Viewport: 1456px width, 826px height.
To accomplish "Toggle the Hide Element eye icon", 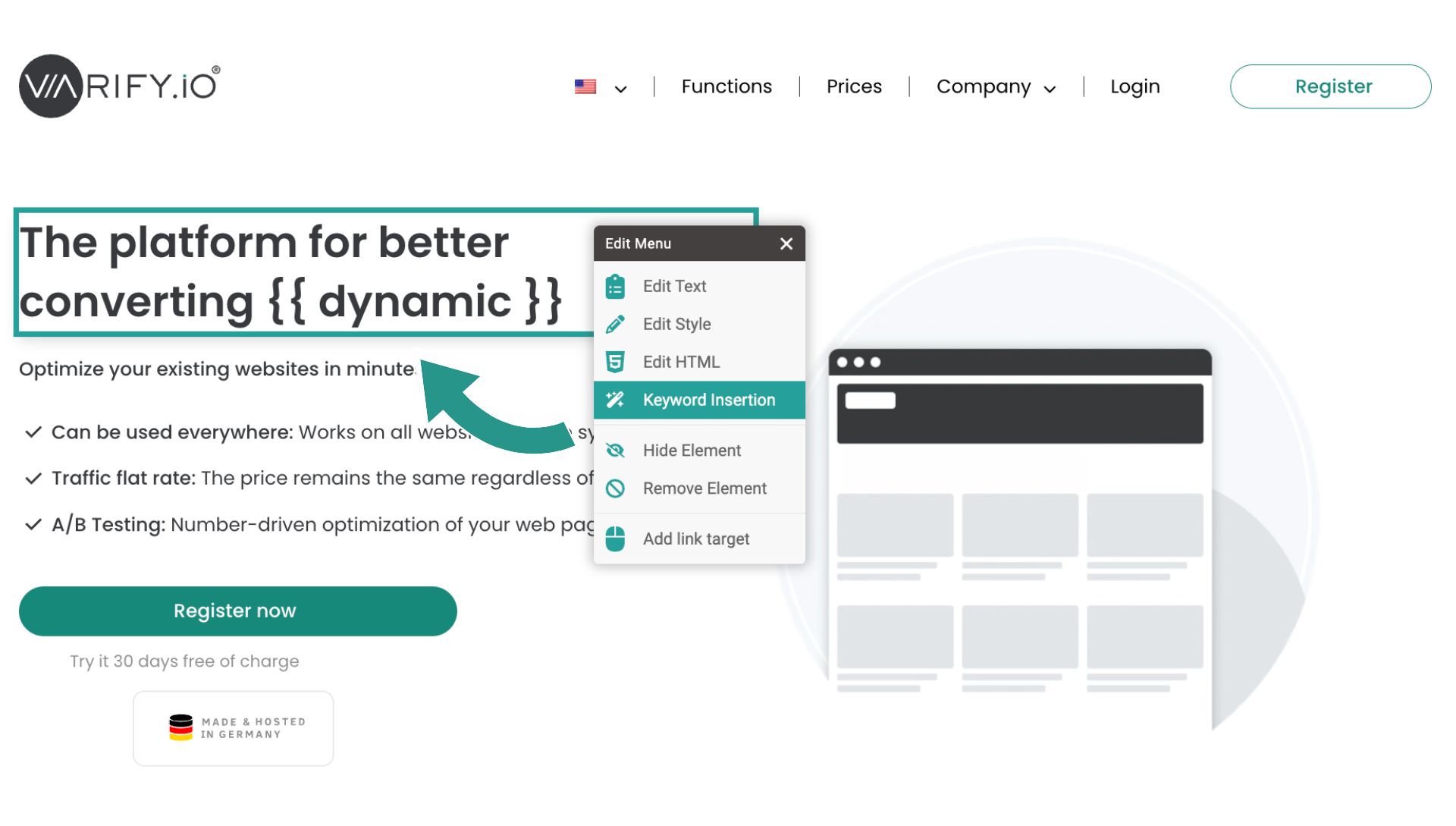I will (x=615, y=451).
